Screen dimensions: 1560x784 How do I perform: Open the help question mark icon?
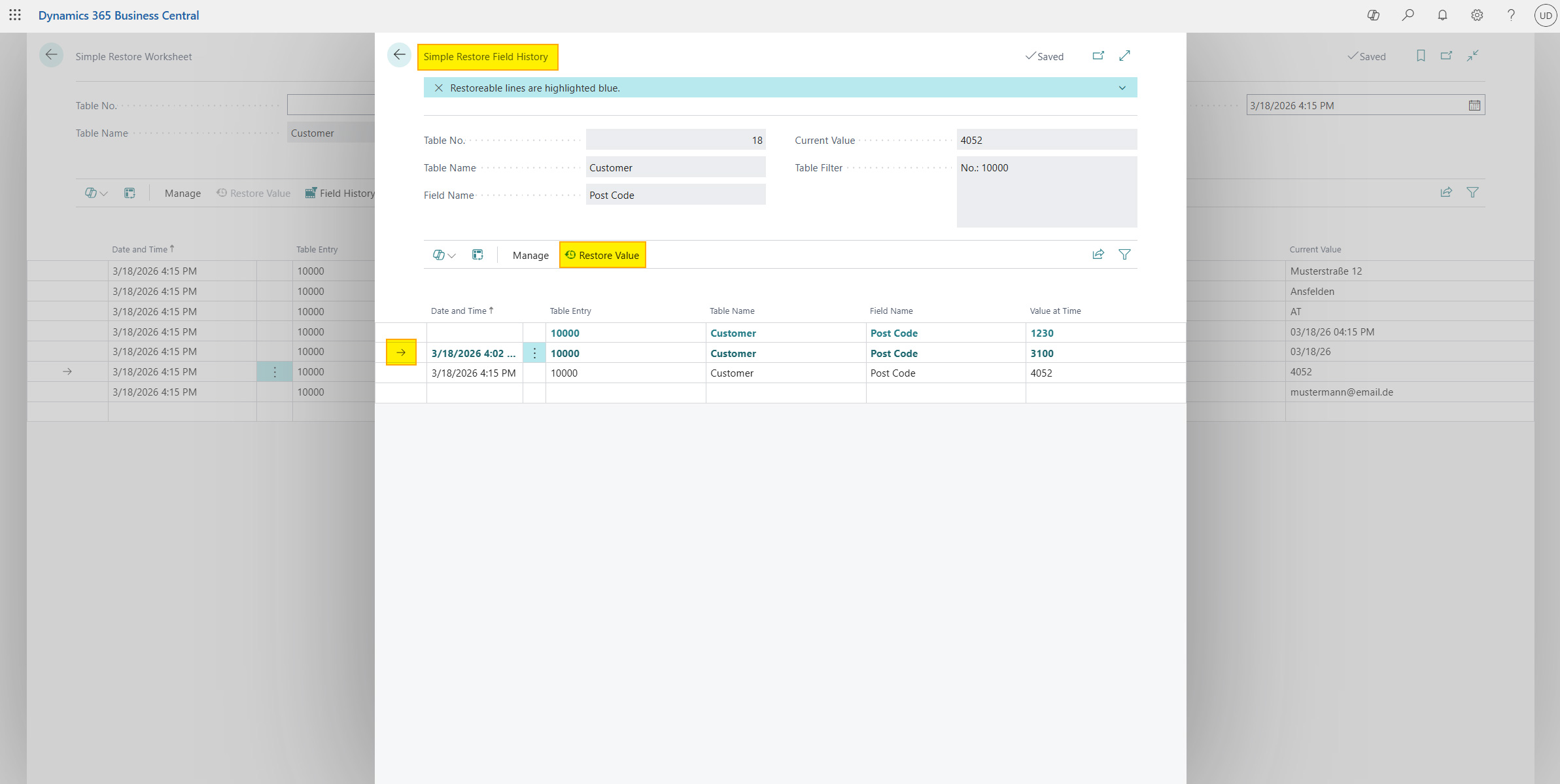tap(1511, 15)
